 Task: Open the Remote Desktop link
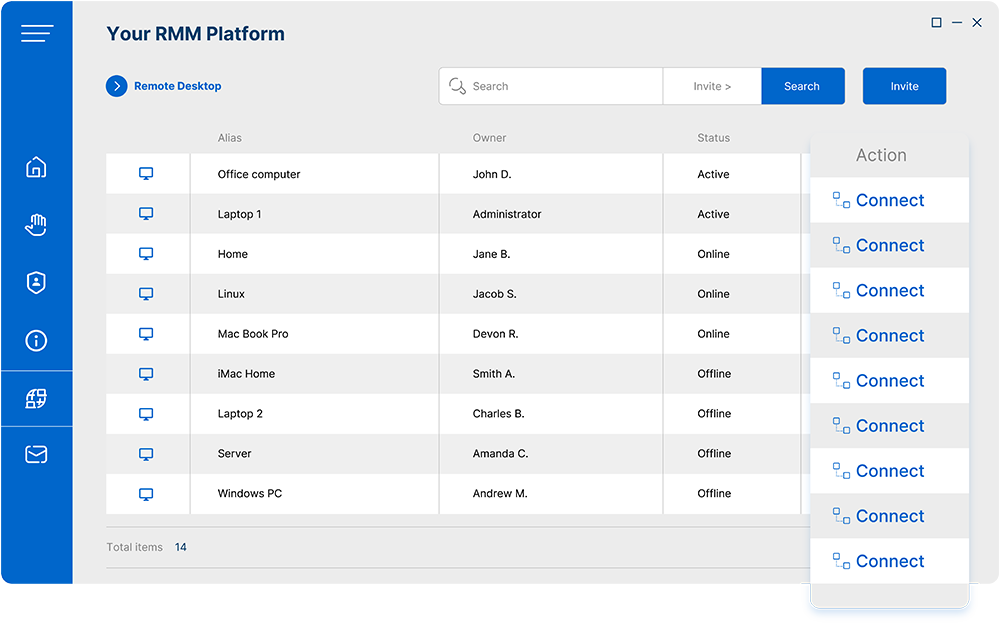[177, 86]
